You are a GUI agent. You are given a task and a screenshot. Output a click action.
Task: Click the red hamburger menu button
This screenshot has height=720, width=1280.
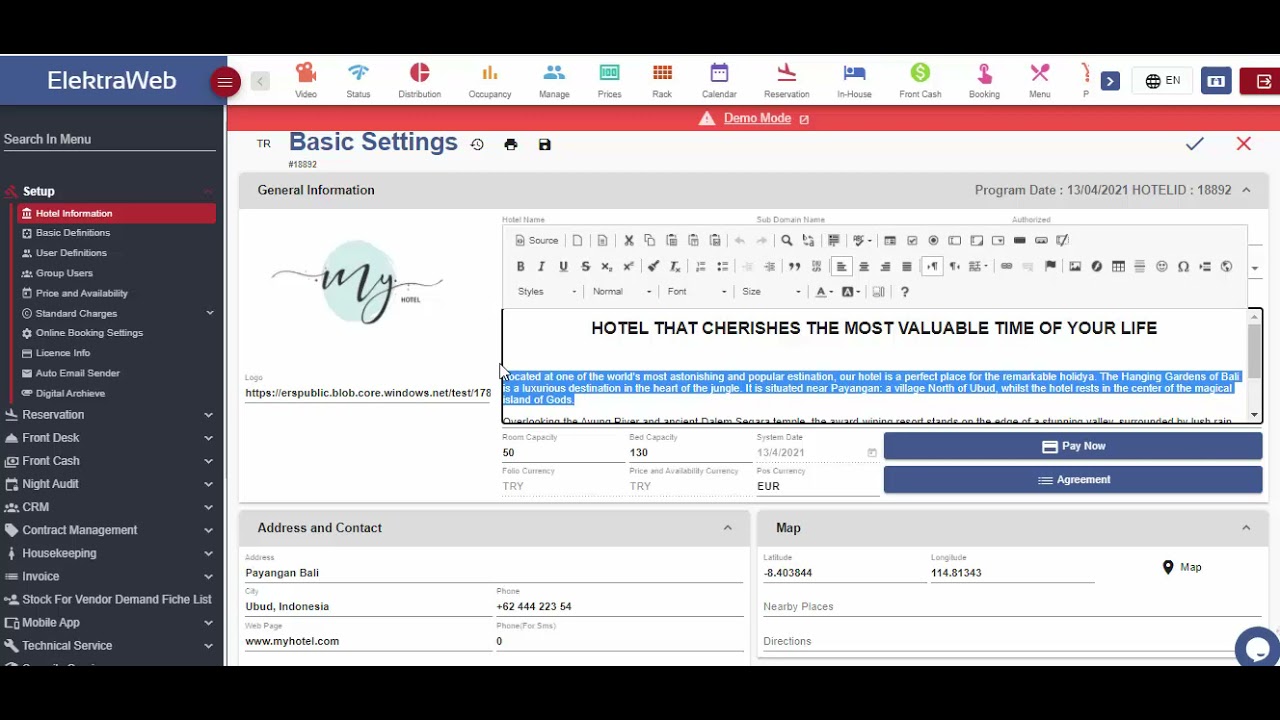[225, 82]
